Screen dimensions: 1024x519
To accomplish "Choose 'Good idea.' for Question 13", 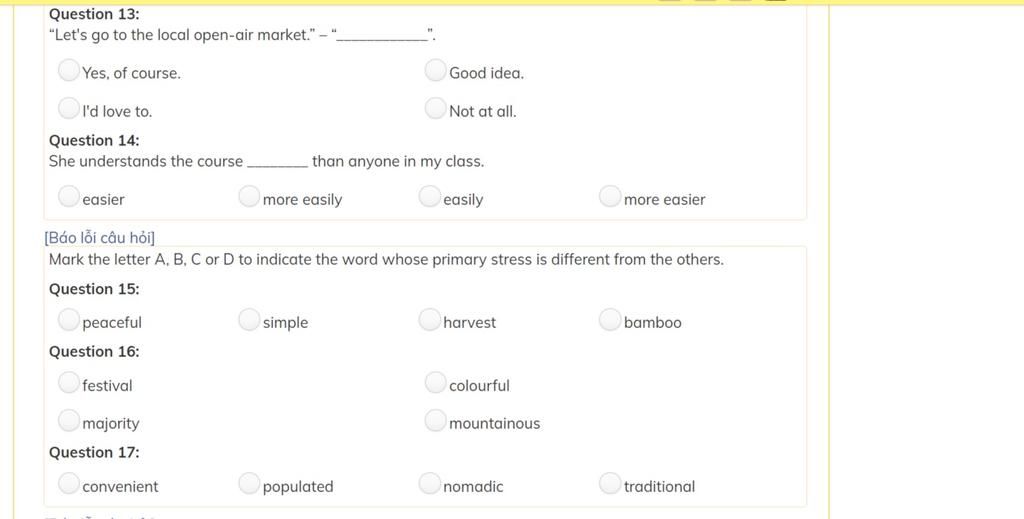I will (436, 70).
